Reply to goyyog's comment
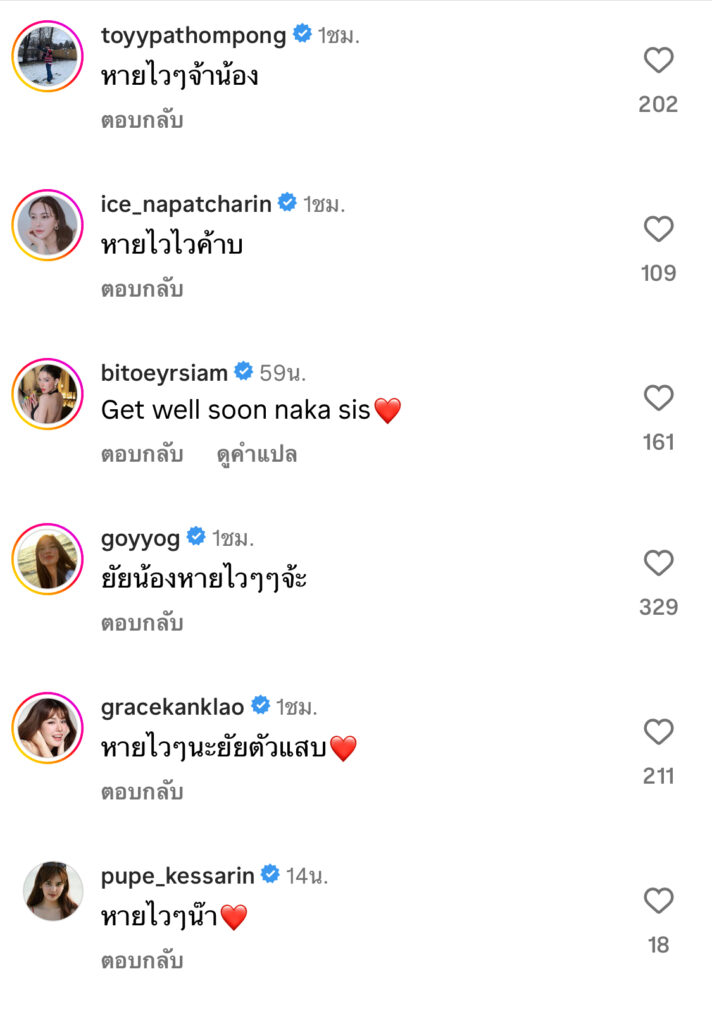The width and height of the screenshot is (712, 1024). [x=142, y=624]
